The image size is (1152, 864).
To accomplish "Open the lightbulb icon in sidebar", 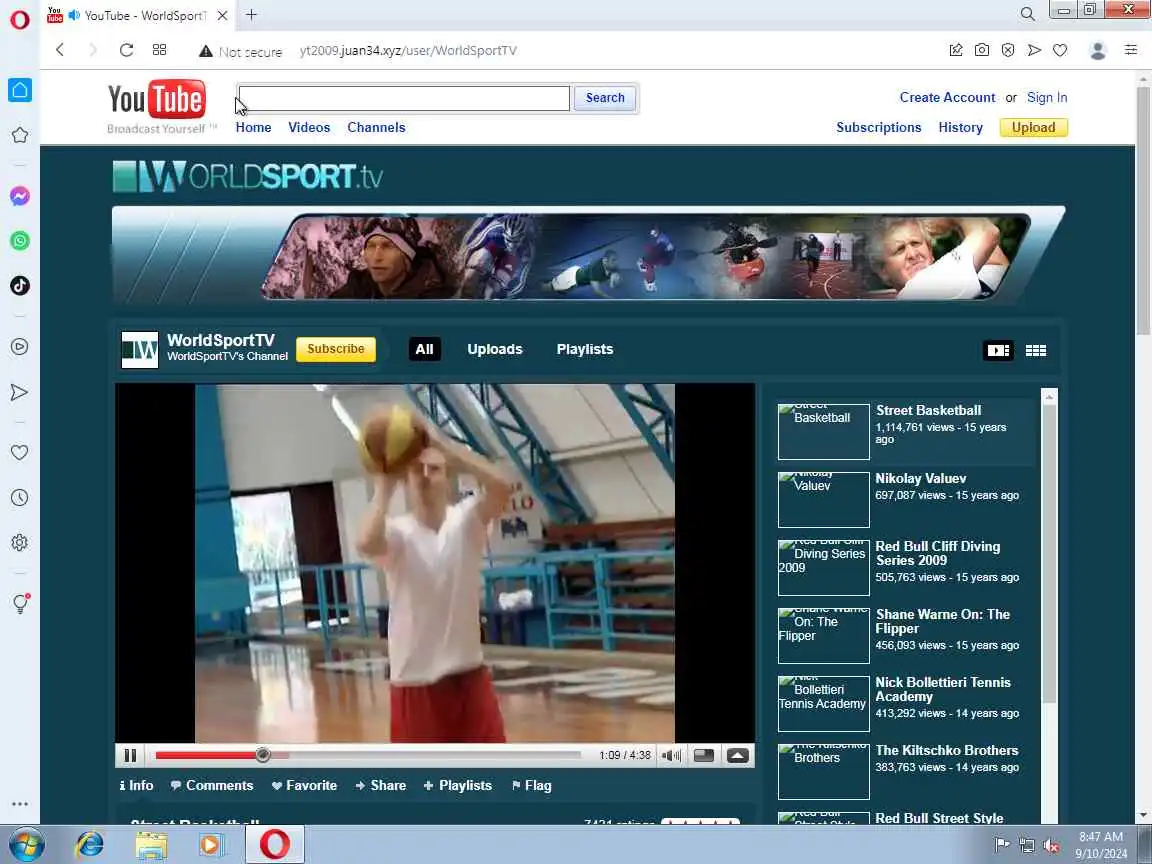I will coord(20,603).
